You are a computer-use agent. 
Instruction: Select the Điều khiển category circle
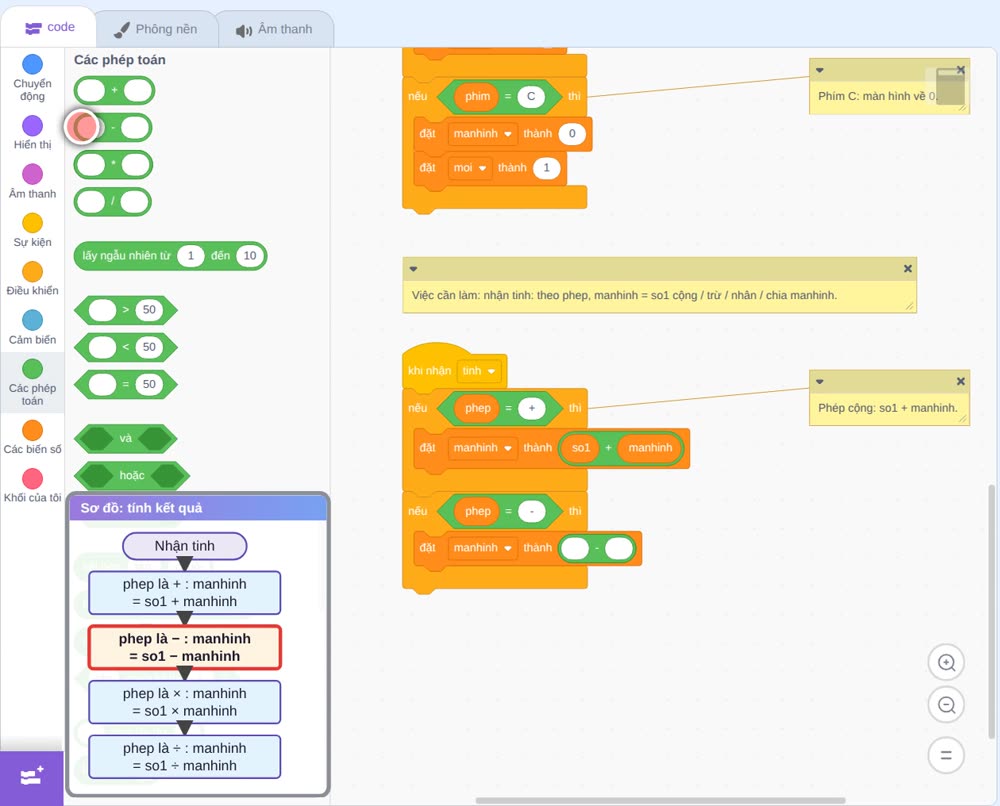pyautogui.click(x=33, y=272)
